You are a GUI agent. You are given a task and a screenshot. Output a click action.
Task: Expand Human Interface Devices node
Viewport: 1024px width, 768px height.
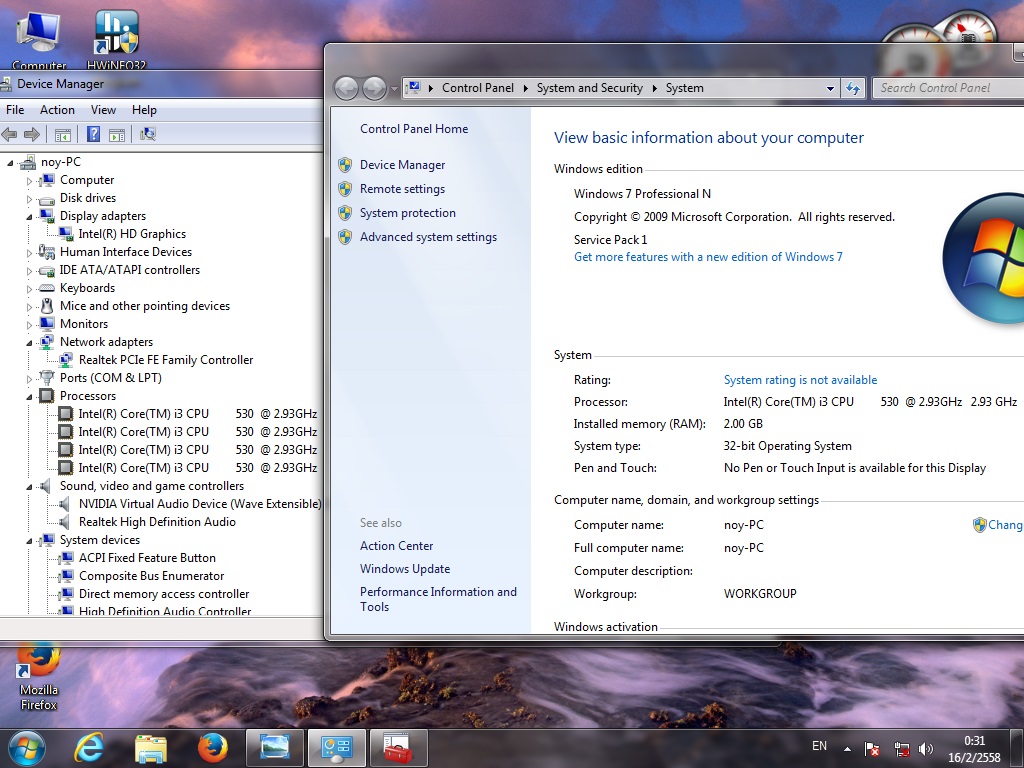(29, 252)
